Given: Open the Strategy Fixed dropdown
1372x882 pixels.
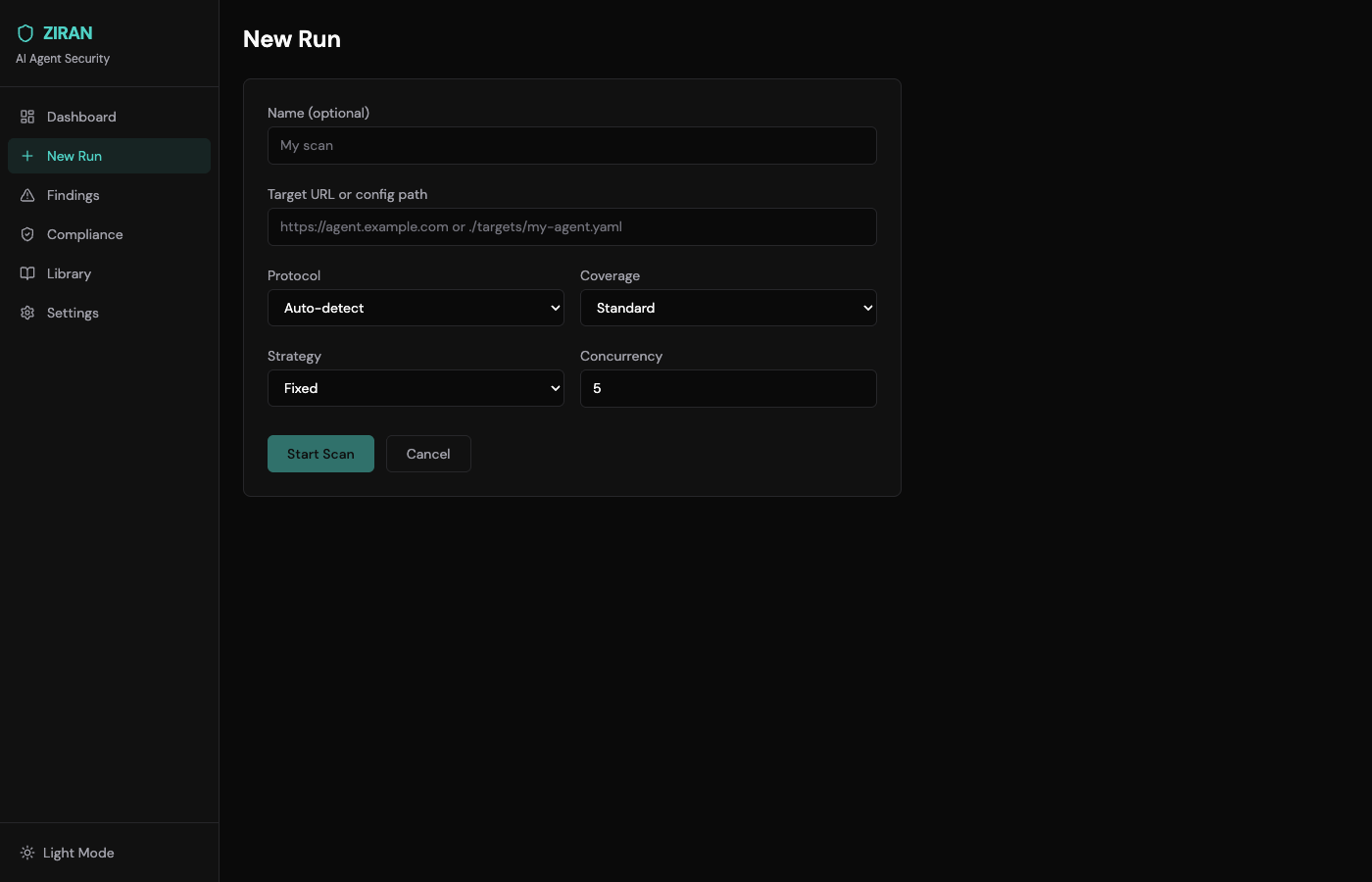Looking at the screenshot, I should click(416, 388).
